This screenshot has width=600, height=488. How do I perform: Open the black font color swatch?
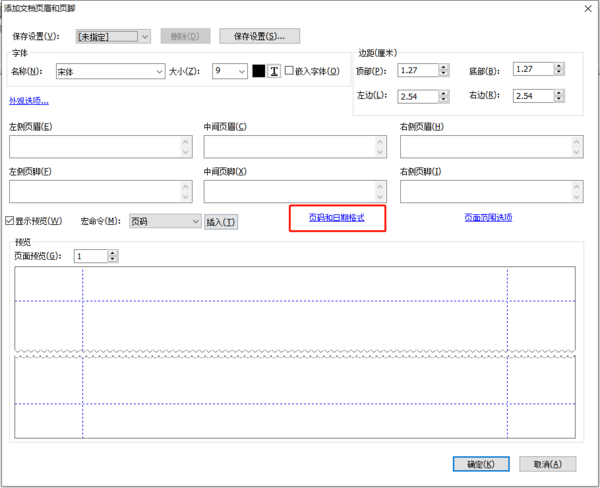tap(259, 72)
